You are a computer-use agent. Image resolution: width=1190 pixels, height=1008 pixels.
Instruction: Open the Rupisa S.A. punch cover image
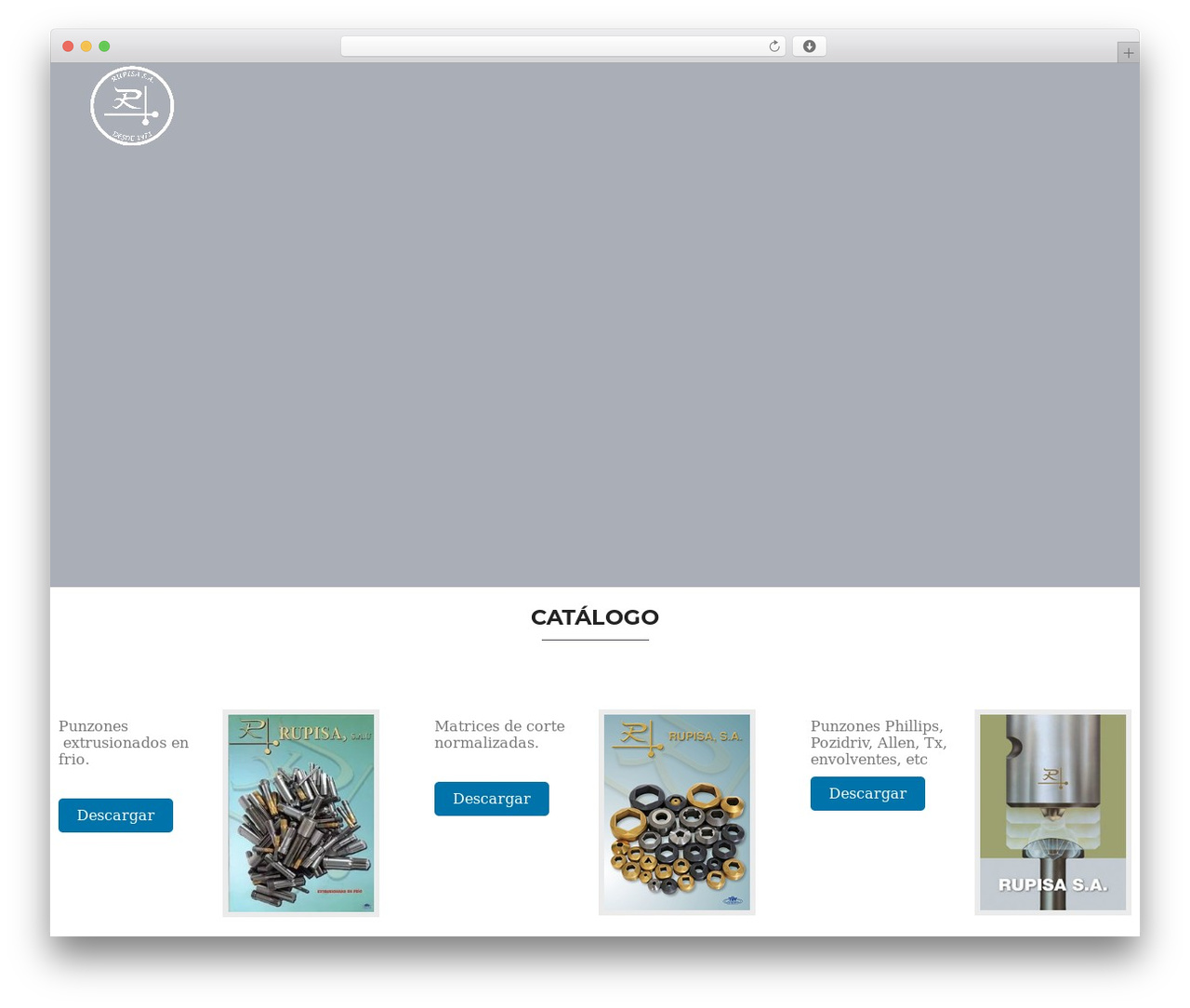(x=1052, y=812)
